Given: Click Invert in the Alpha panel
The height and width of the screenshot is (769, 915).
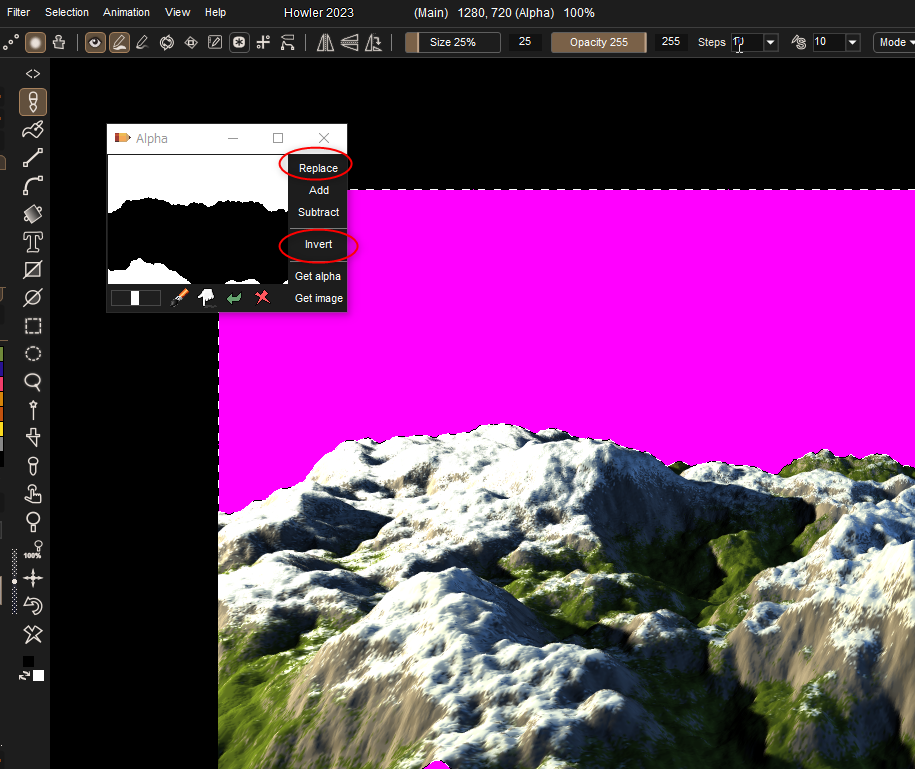Looking at the screenshot, I should click(318, 244).
